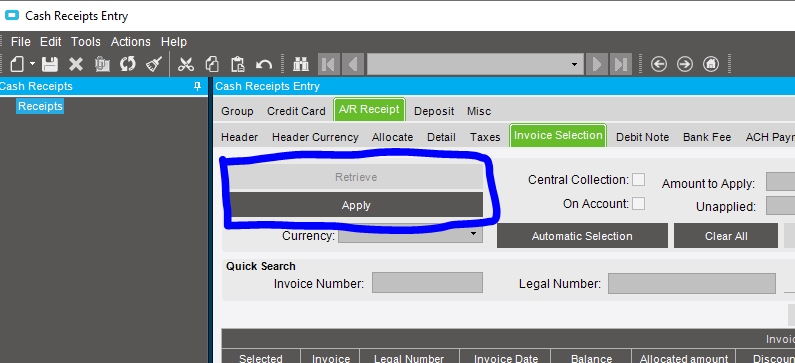Click the Forward circular arrow icon
This screenshot has width=795, height=363.
click(x=685, y=64)
